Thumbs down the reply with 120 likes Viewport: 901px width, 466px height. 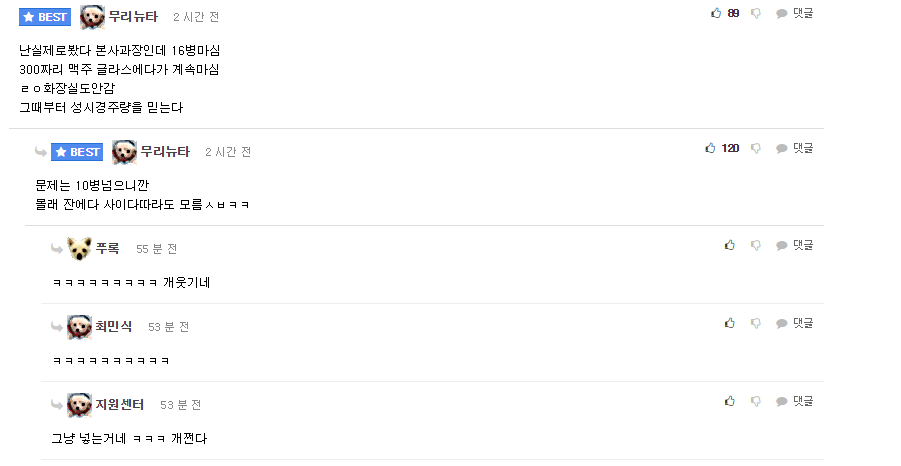(756, 148)
